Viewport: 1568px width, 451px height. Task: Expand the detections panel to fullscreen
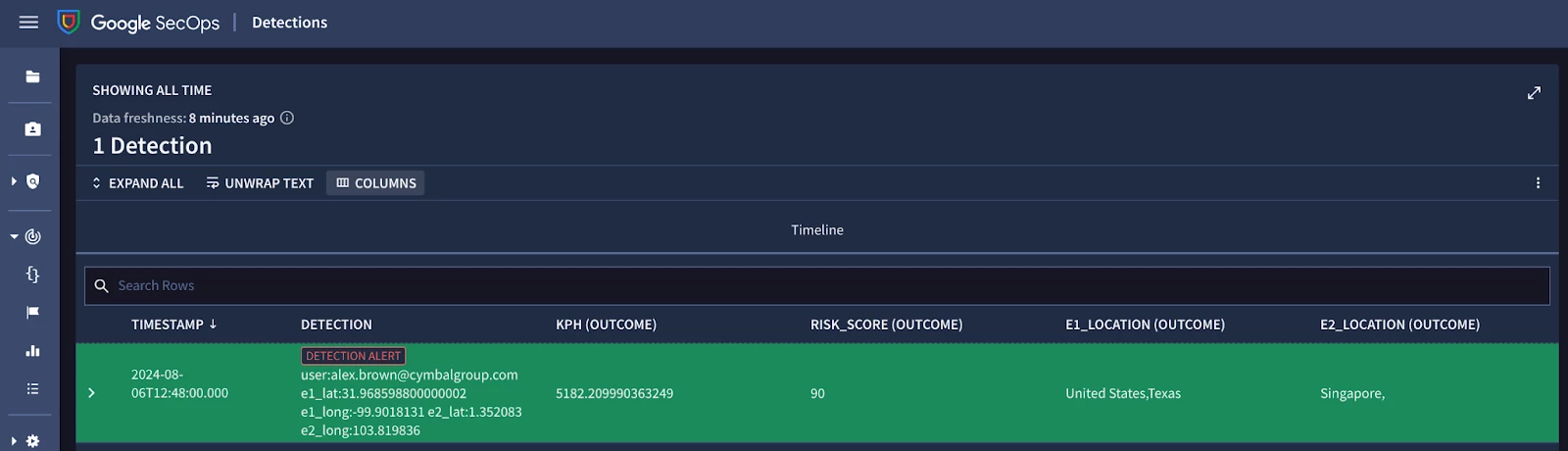pos(1534,92)
